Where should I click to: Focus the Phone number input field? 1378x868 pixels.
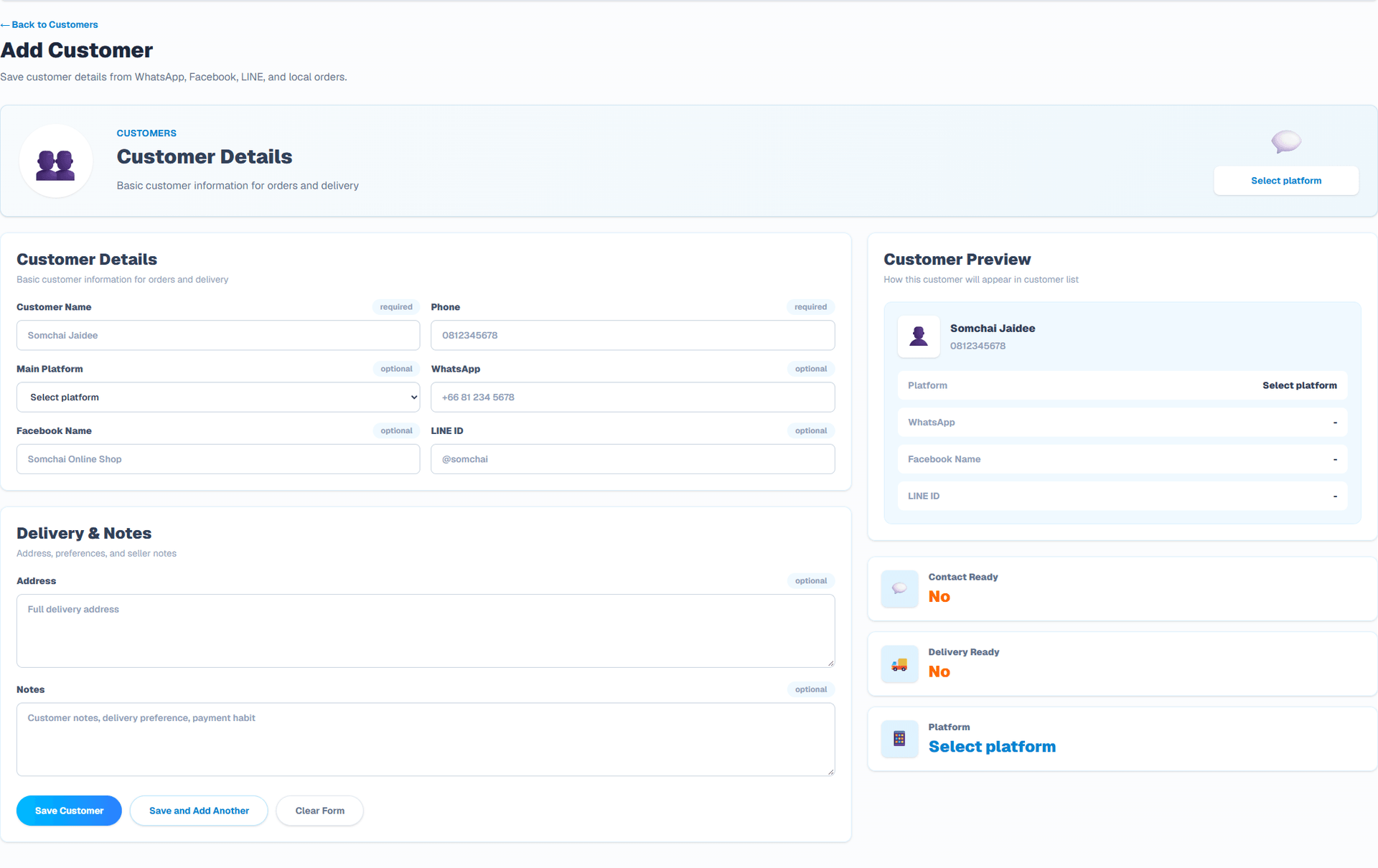632,335
